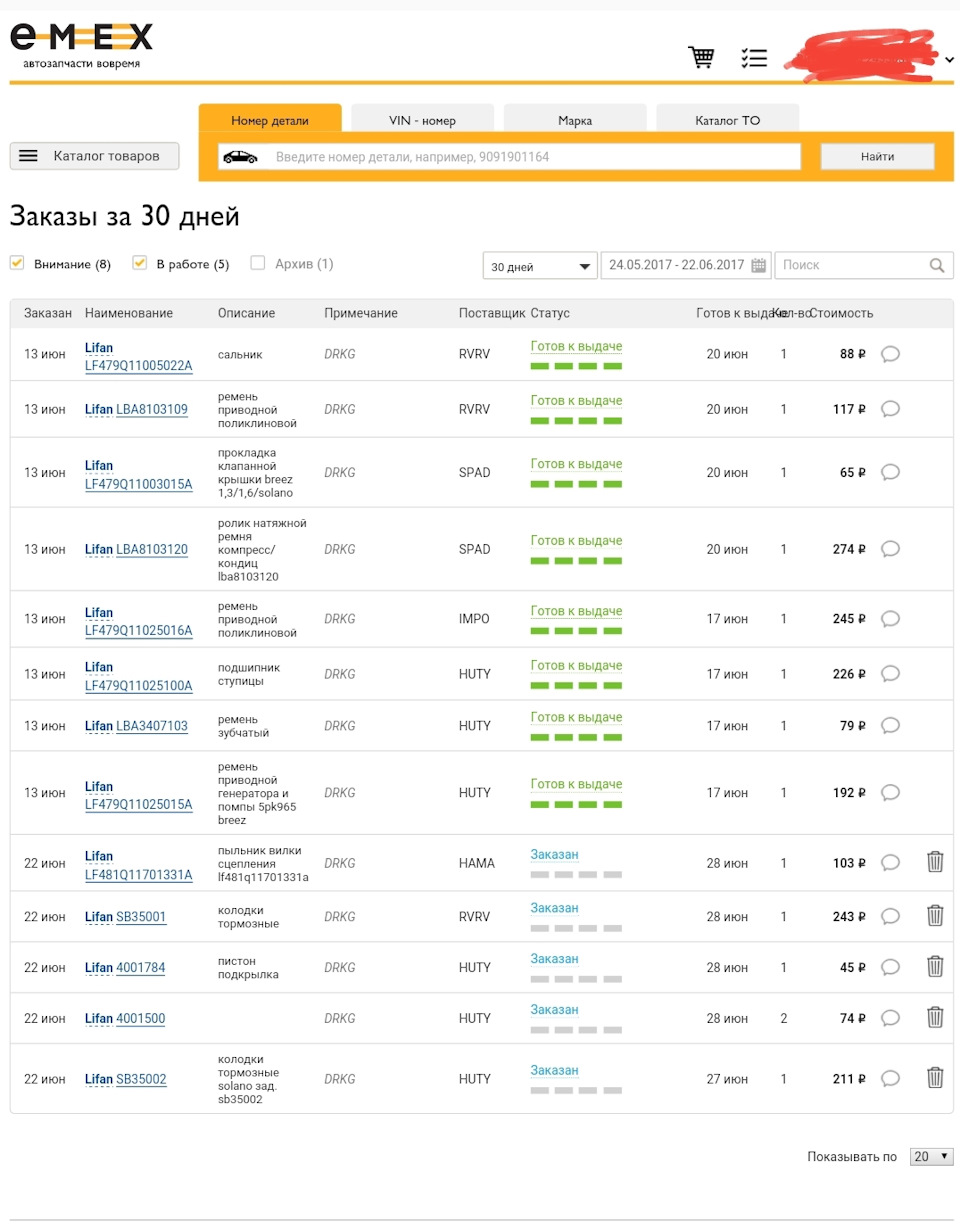Click the Найти button
Image resolution: width=960 pixels, height=1229 pixels.
coord(877,157)
